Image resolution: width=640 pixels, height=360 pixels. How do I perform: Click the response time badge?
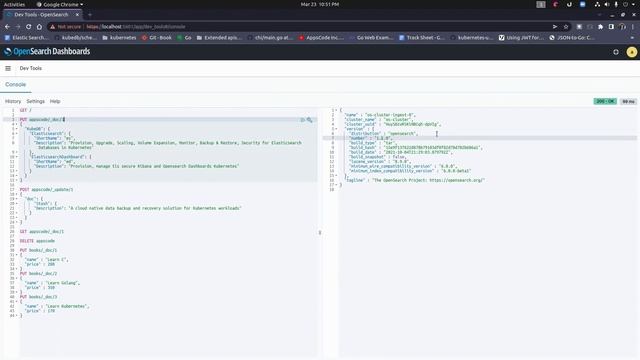[x=628, y=101]
